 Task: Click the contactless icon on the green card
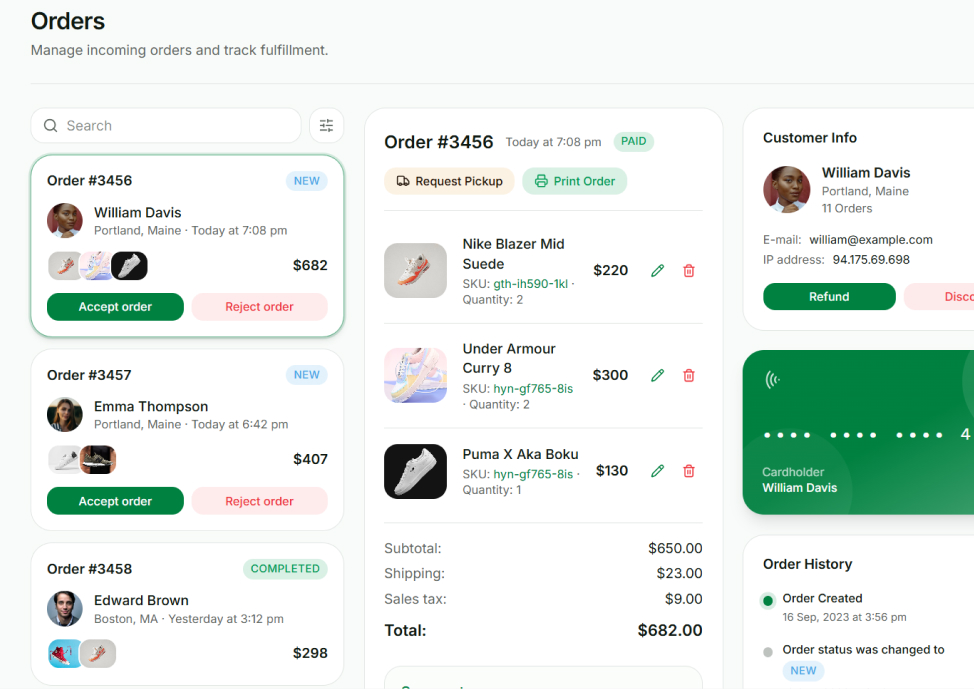772,379
